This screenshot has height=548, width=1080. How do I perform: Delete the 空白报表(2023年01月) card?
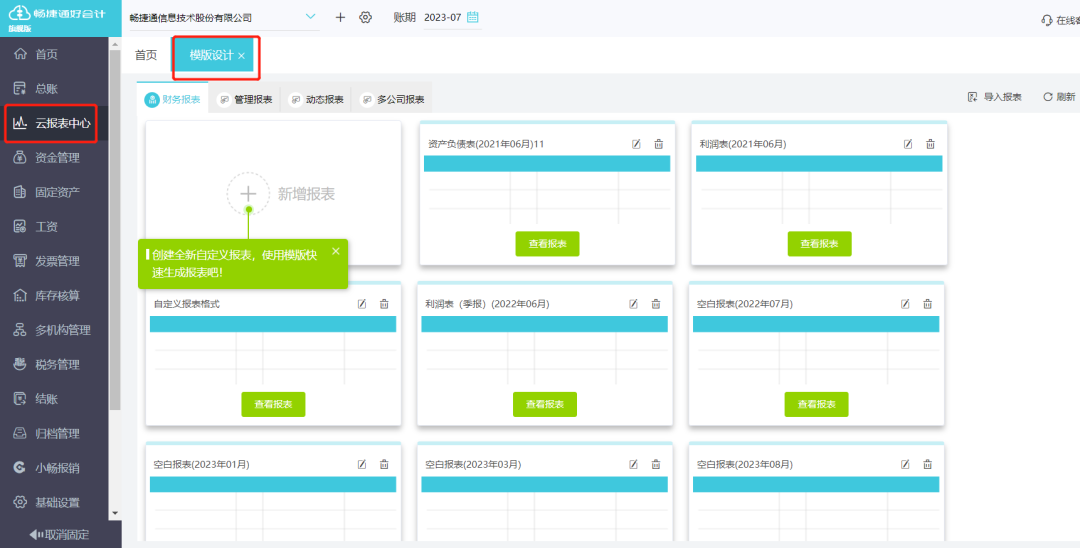coord(384,464)
